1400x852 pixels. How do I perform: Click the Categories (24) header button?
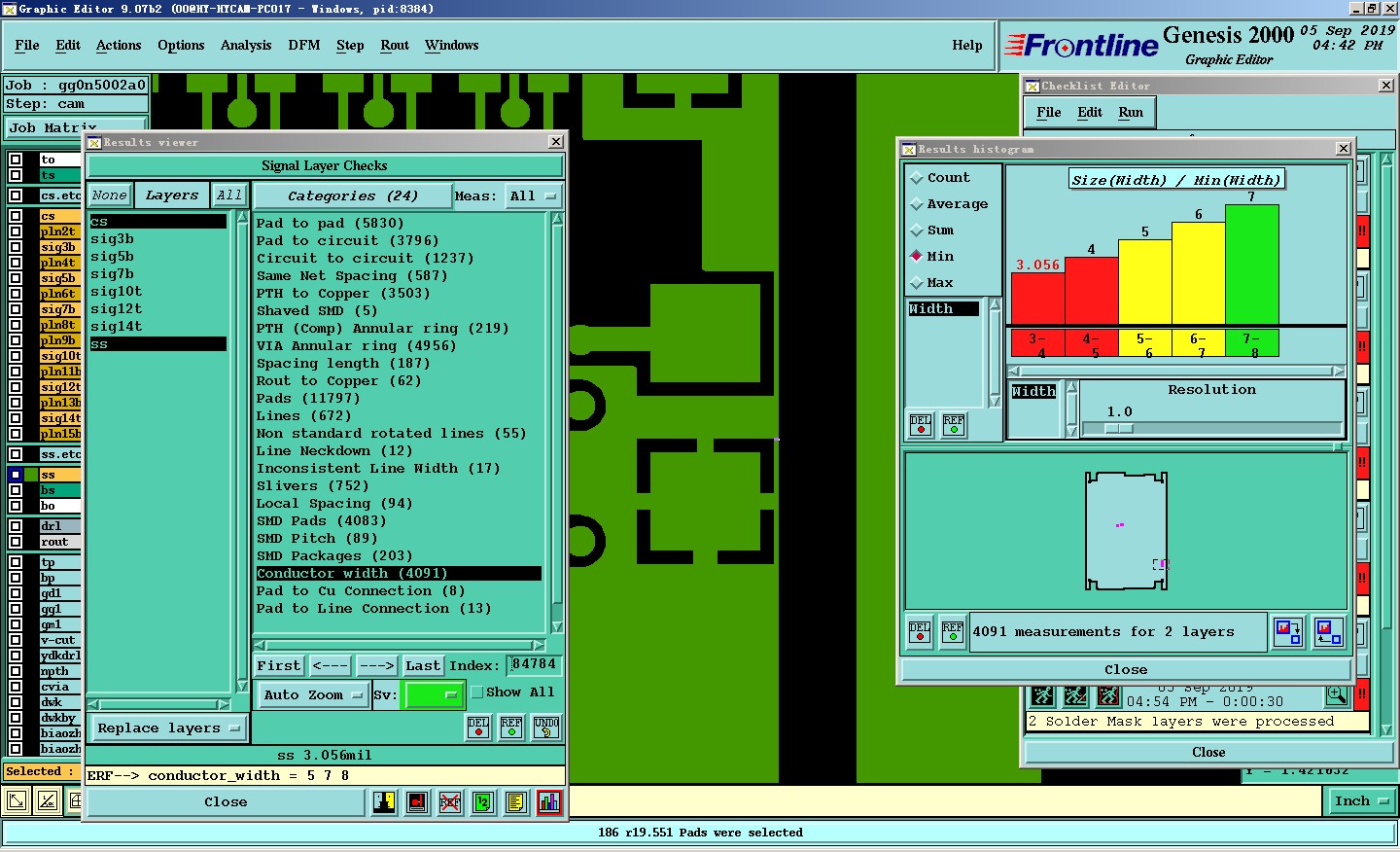tap(353, 195)
